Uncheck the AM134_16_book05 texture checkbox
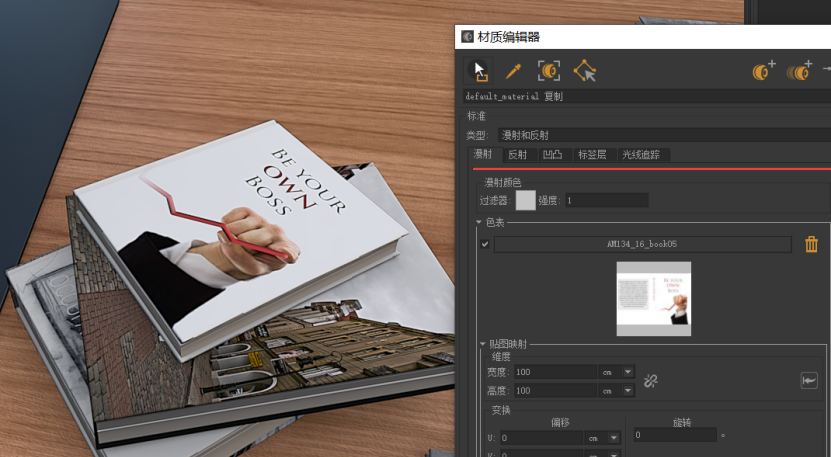Viewport: 831px width, 457px height. click(x=484, y=244)
